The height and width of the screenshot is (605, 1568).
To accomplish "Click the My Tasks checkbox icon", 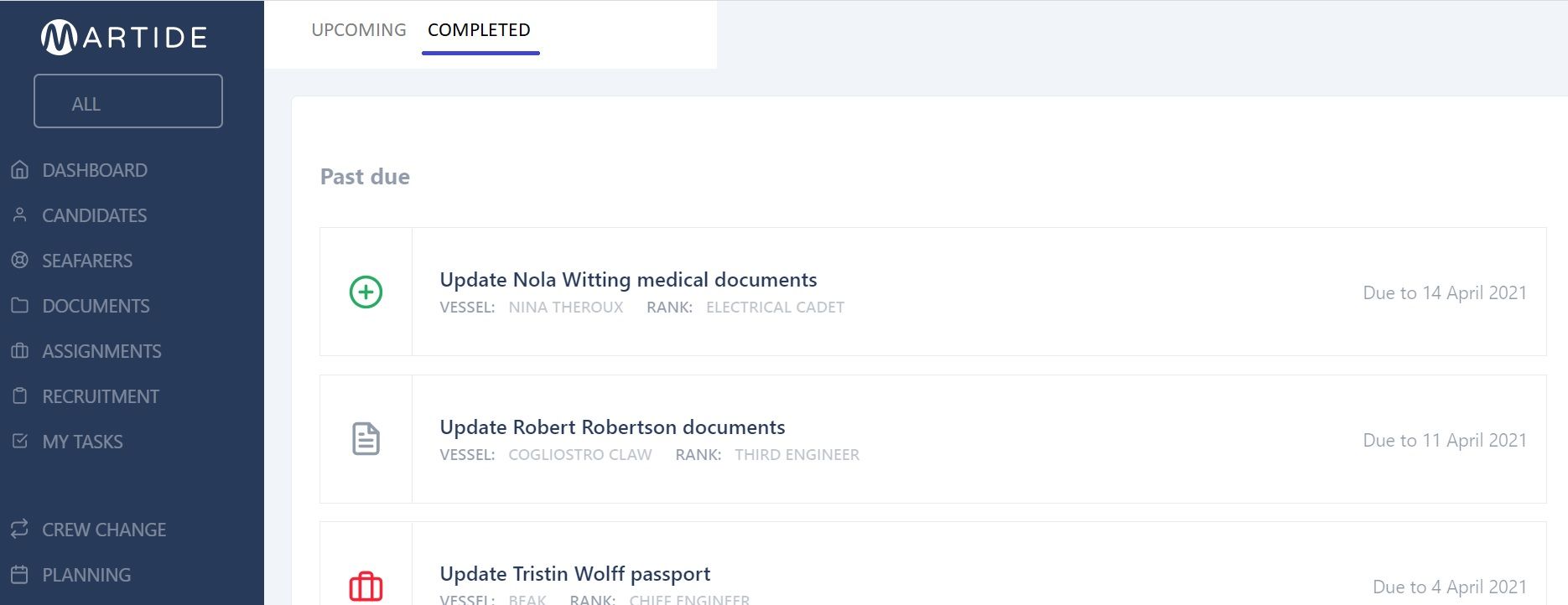I will point(20,442).
